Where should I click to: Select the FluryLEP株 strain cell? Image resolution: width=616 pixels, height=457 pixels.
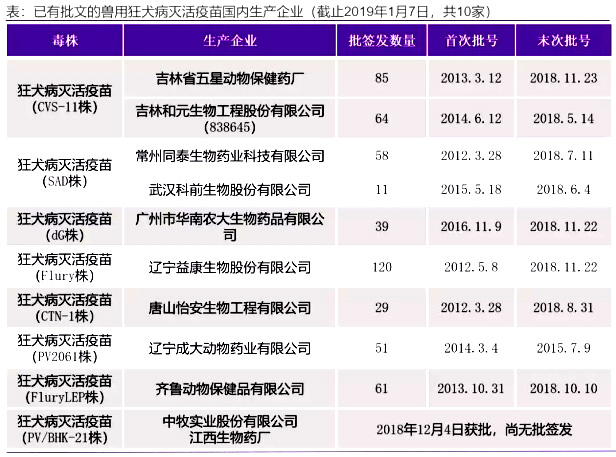(x=65, y=389)
